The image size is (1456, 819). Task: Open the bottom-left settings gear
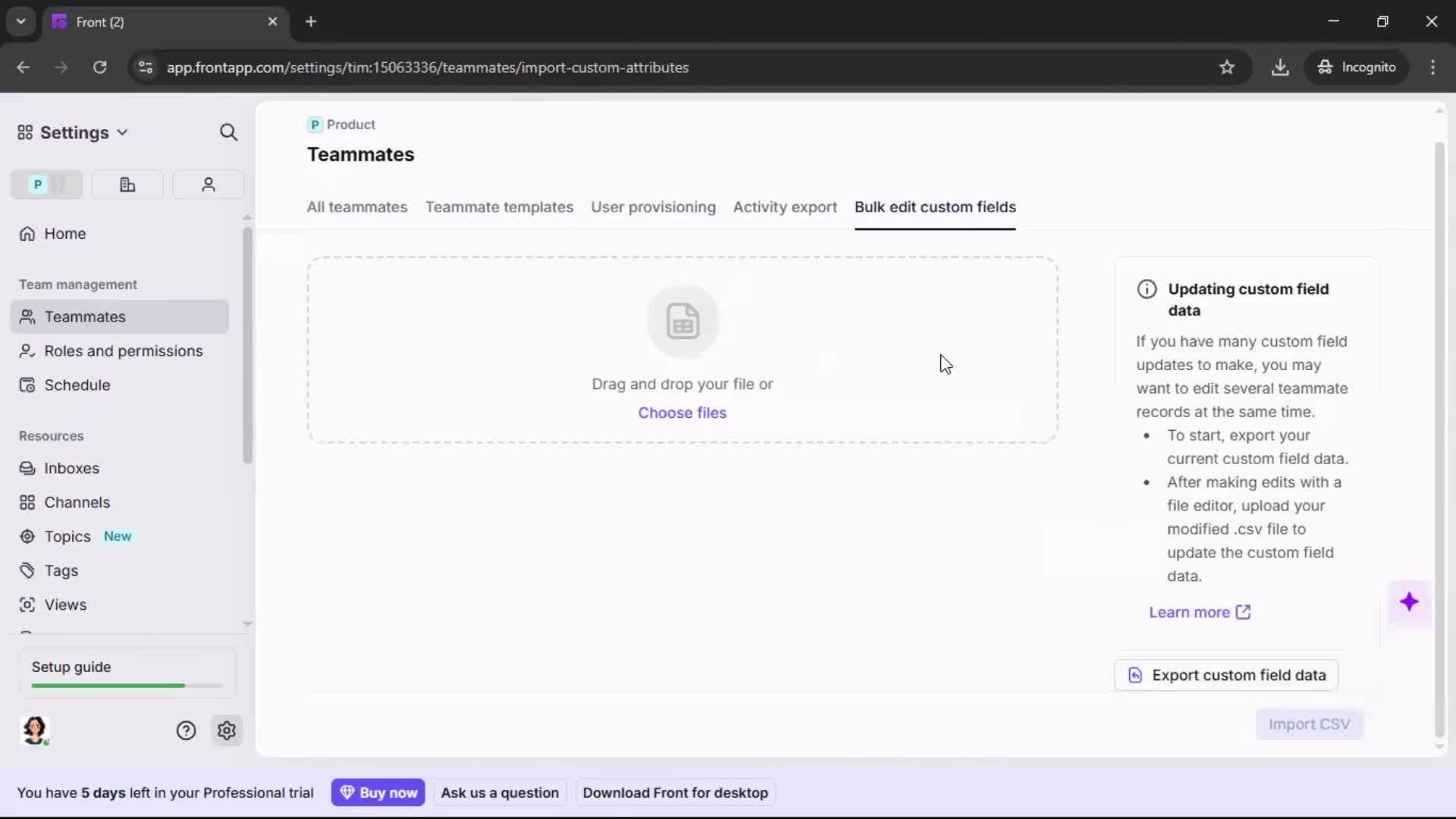(x=227, y=730)
